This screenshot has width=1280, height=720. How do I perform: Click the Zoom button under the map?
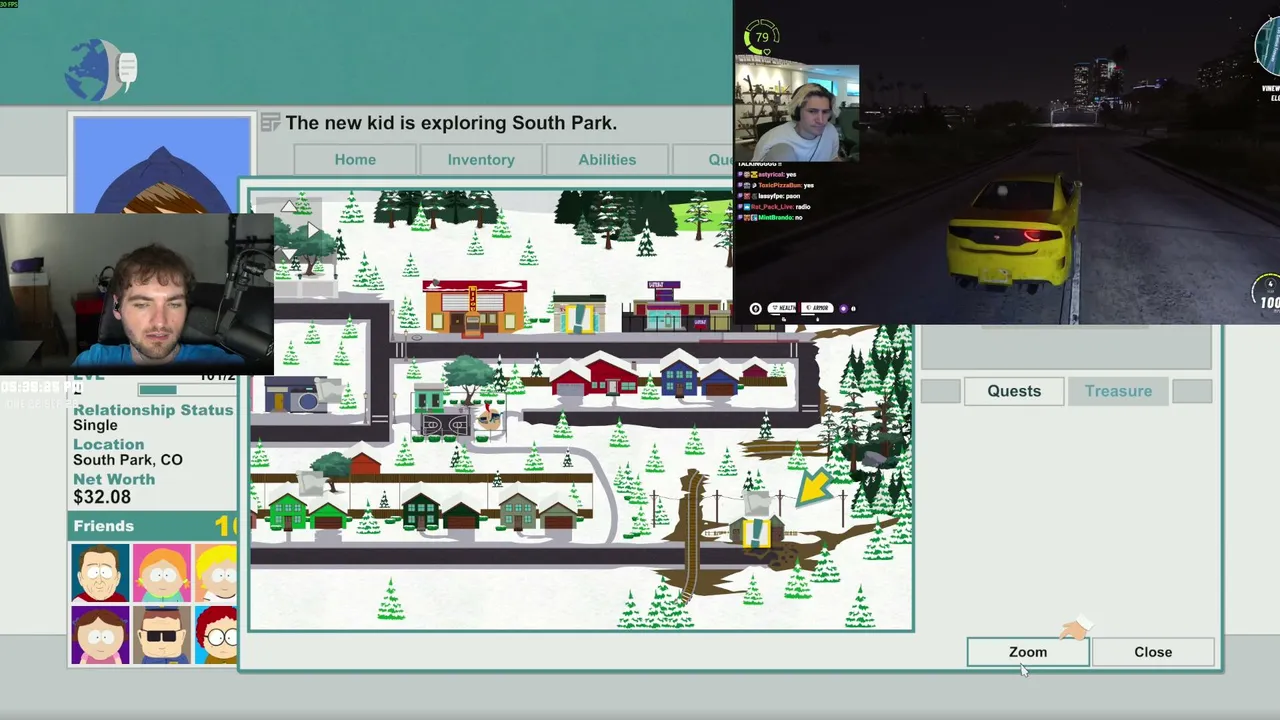[x=1028, y=652]
